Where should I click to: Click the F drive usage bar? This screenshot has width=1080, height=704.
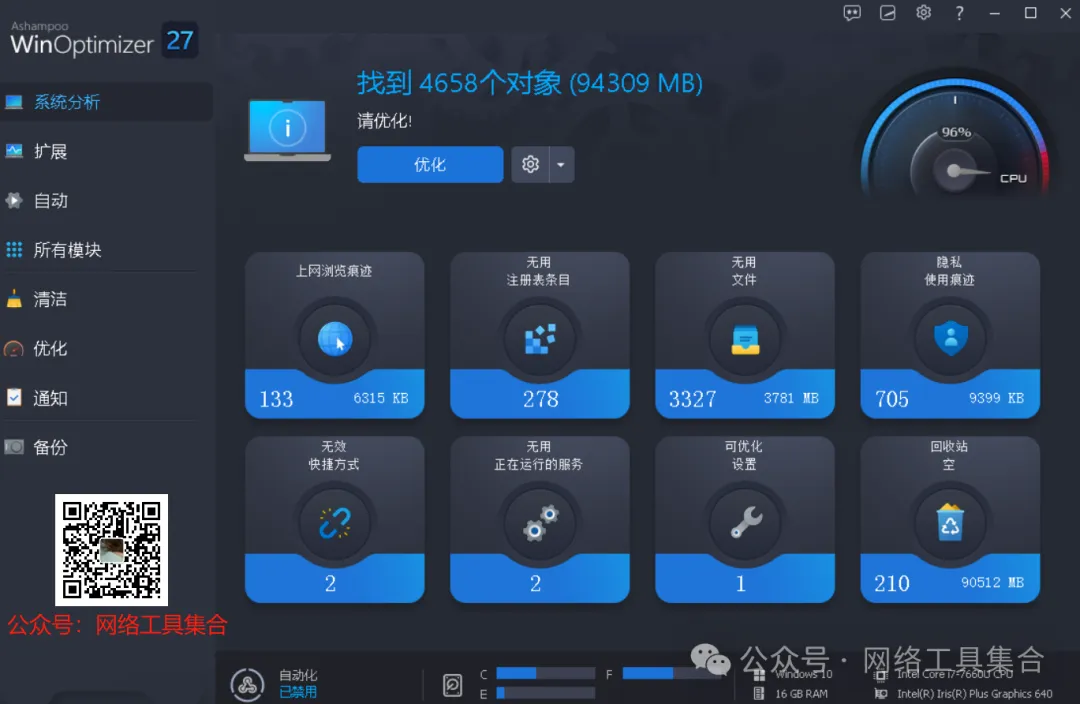point(672,673)
